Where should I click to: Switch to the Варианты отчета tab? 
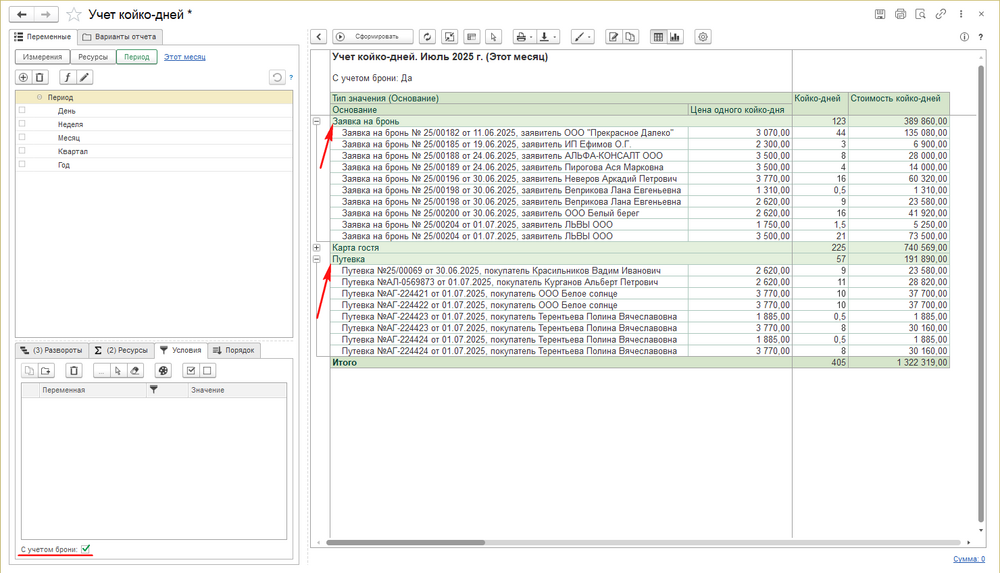coord(120,37)
